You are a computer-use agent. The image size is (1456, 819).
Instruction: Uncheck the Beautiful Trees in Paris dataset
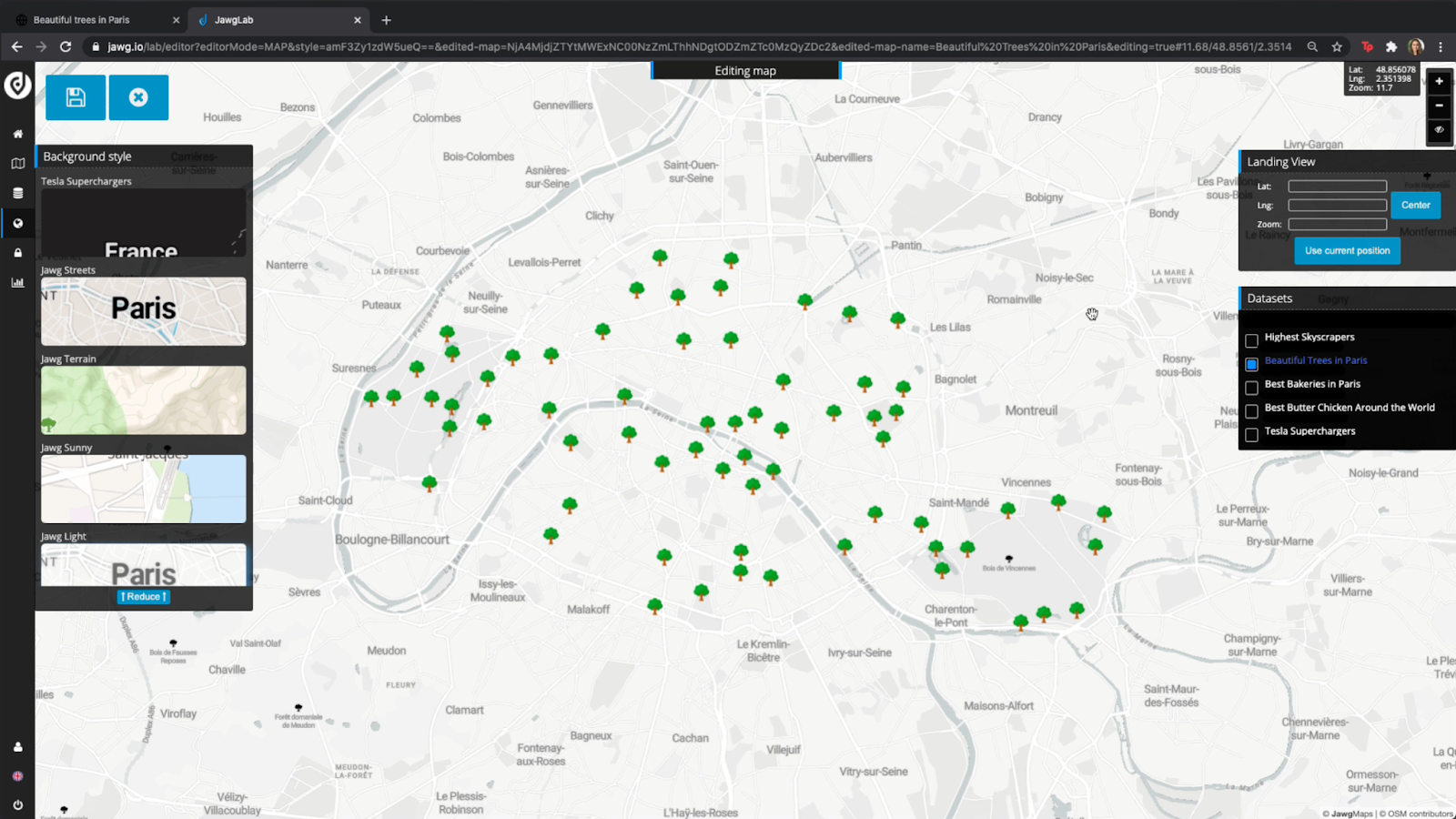point(1251,364)
